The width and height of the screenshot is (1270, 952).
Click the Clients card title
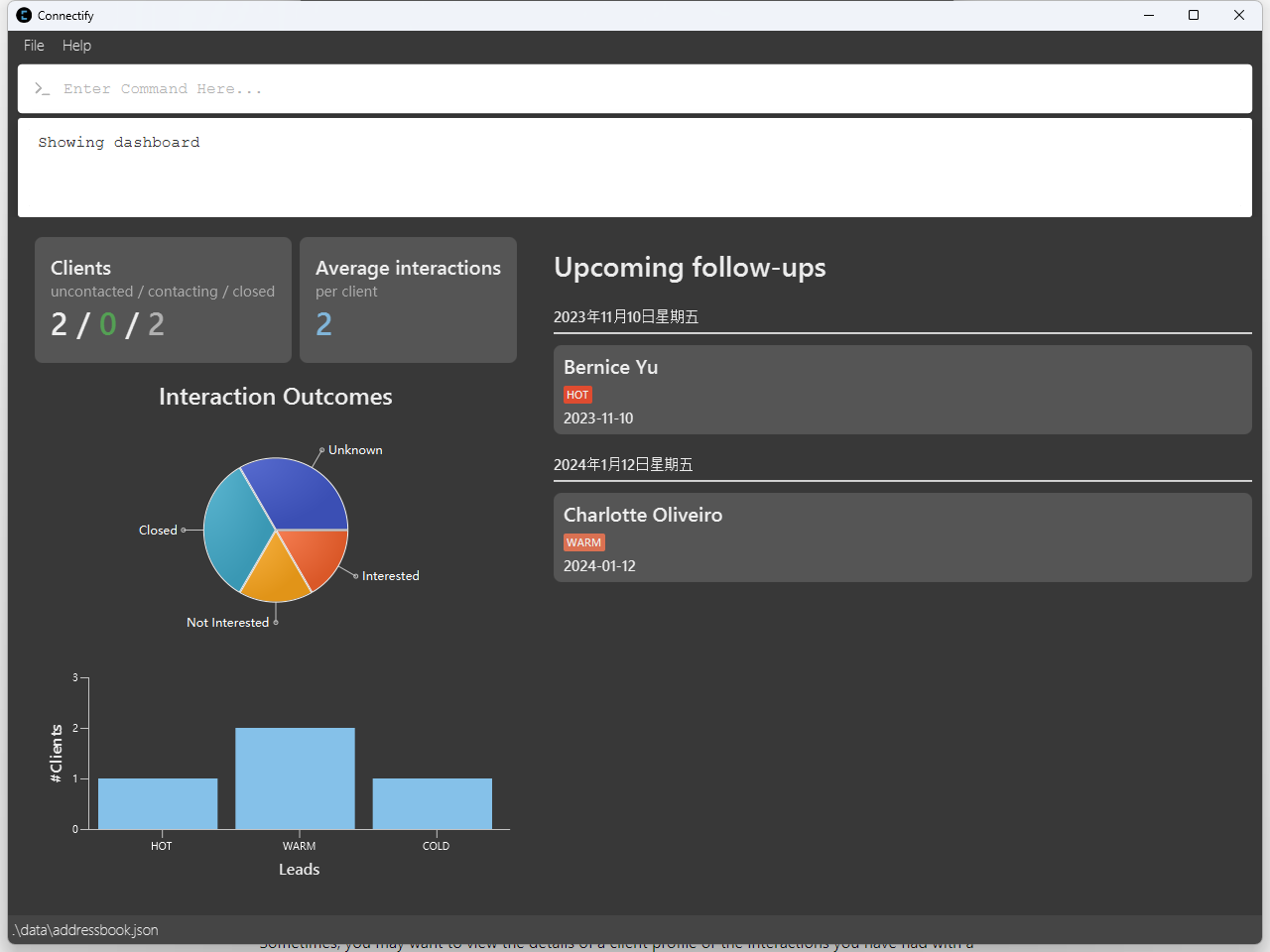pyautogui.click(x=80, y=268)
